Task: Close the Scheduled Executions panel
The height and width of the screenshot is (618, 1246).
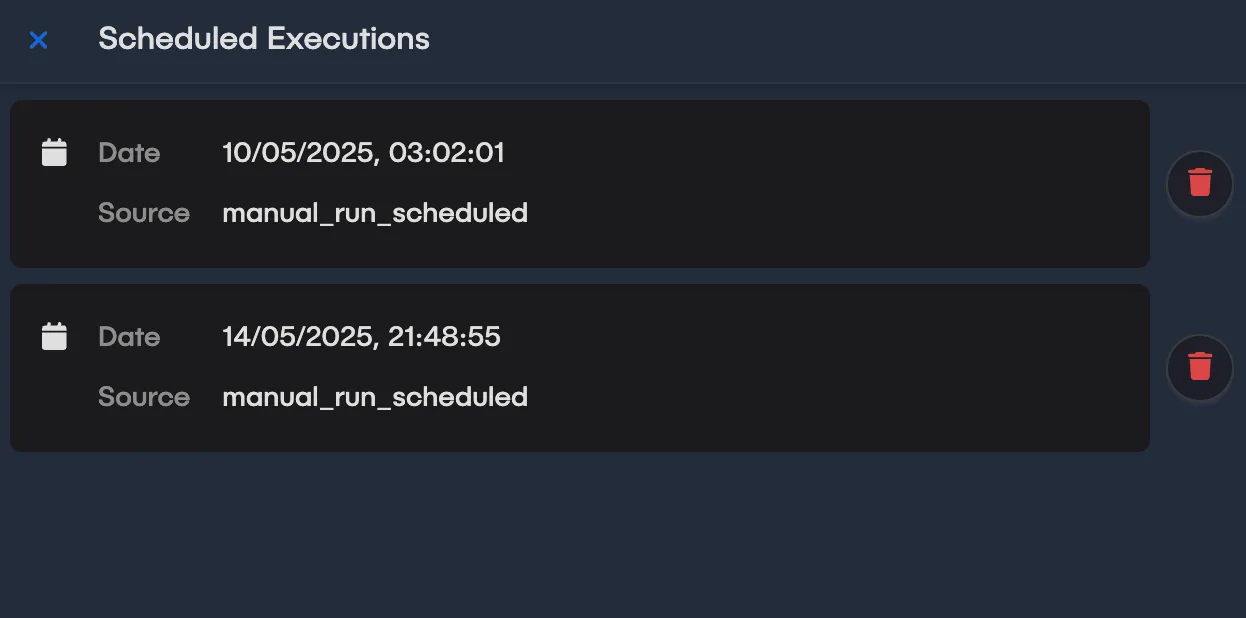Action: point(38,40)
